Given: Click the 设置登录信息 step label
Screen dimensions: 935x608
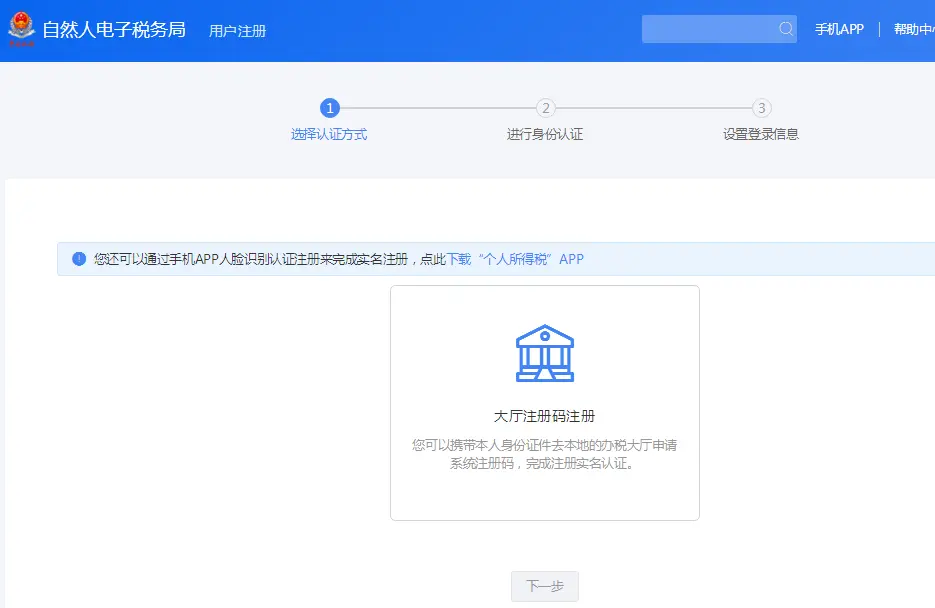Looking at the screenshot, I should click(761, 134).
